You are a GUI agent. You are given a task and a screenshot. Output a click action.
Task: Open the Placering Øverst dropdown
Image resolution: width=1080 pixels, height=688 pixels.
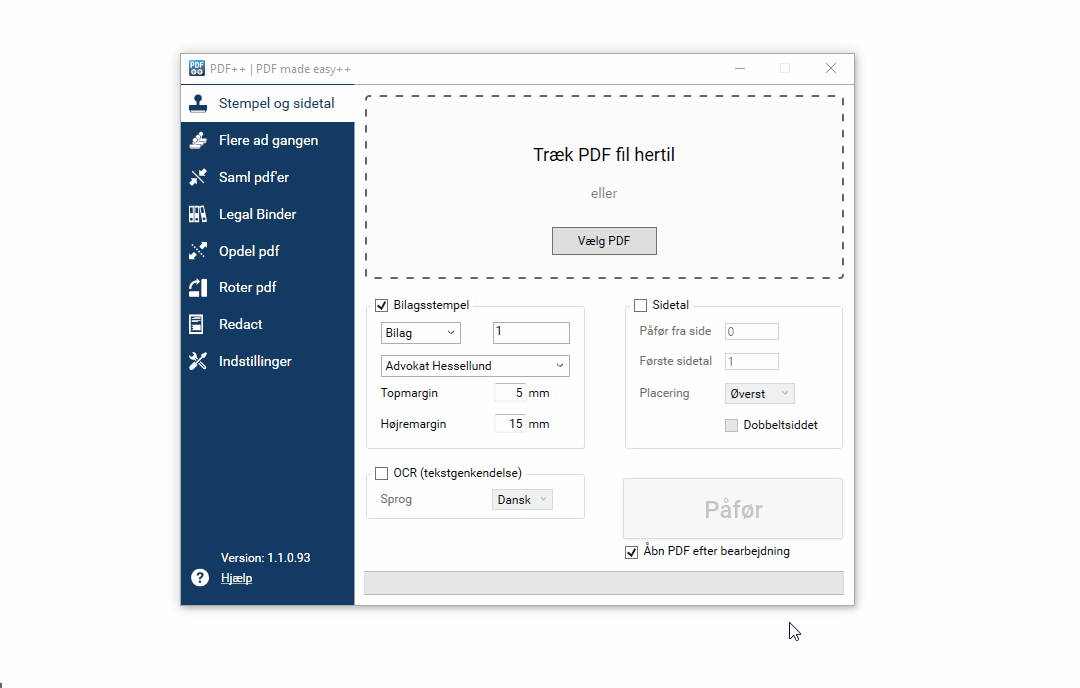coord(760,393)
